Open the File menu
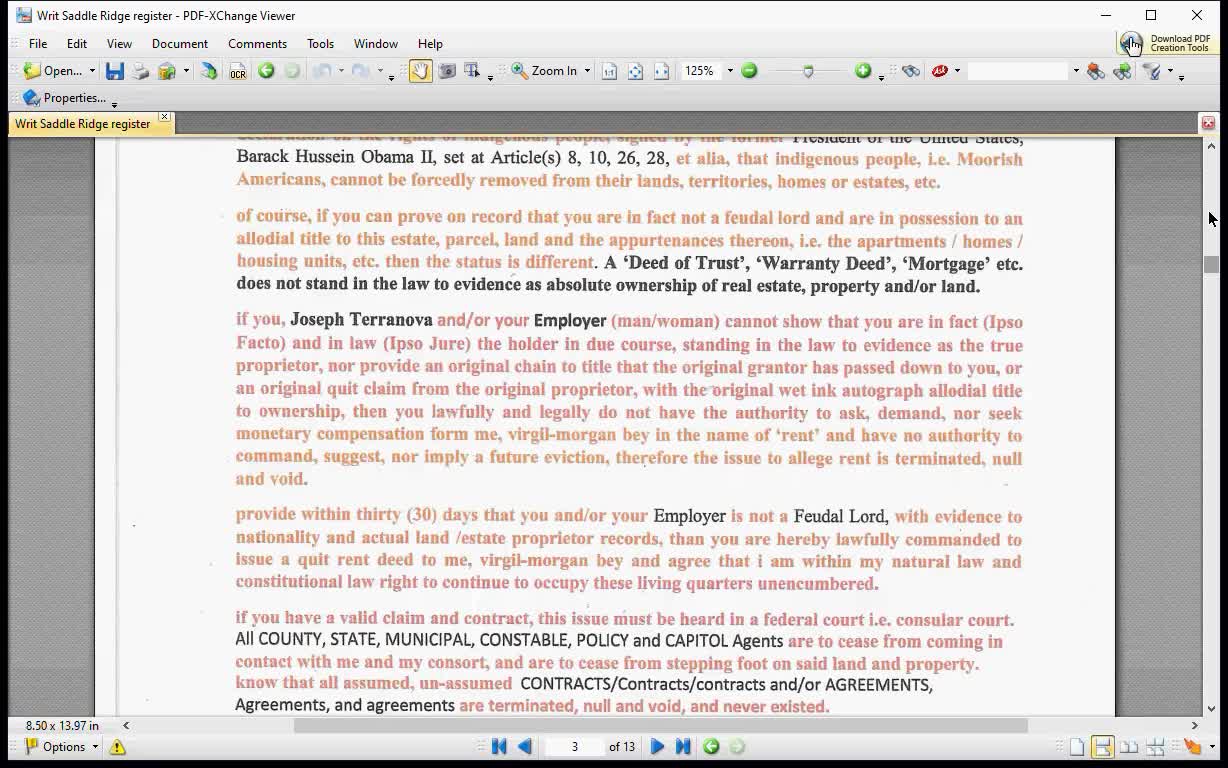 (x=38, y=44)
